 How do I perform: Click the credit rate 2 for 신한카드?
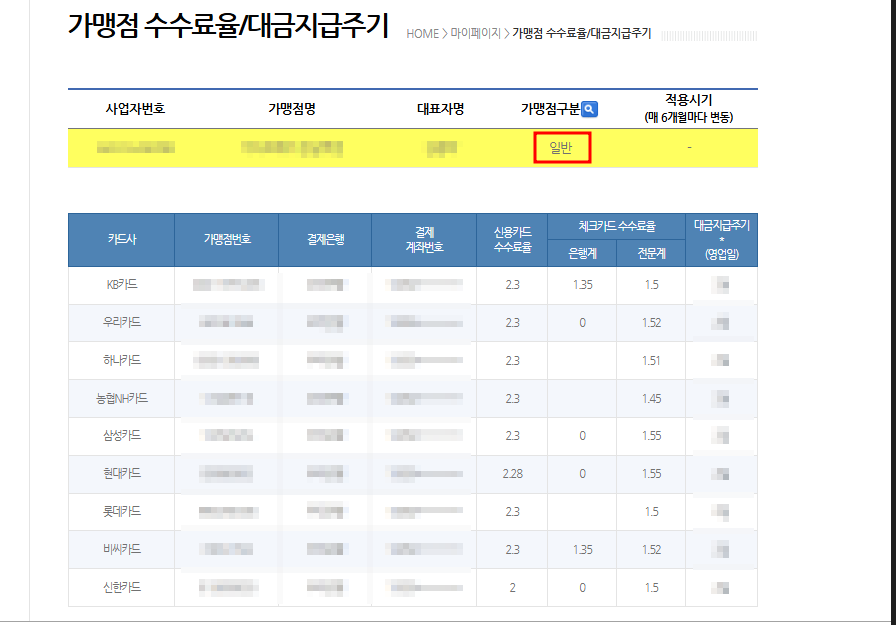513,587
